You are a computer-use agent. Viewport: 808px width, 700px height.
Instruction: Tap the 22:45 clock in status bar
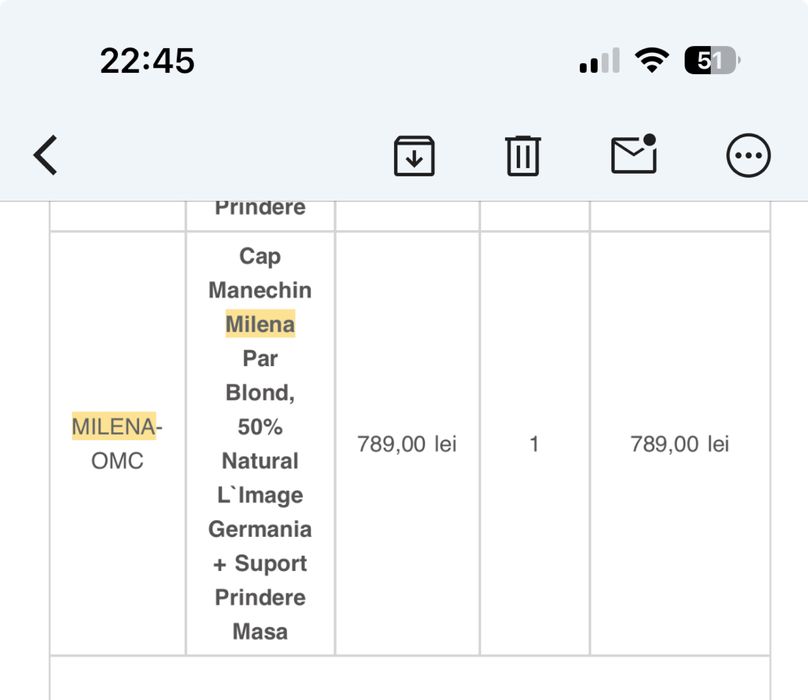click(x=147, y=61)
